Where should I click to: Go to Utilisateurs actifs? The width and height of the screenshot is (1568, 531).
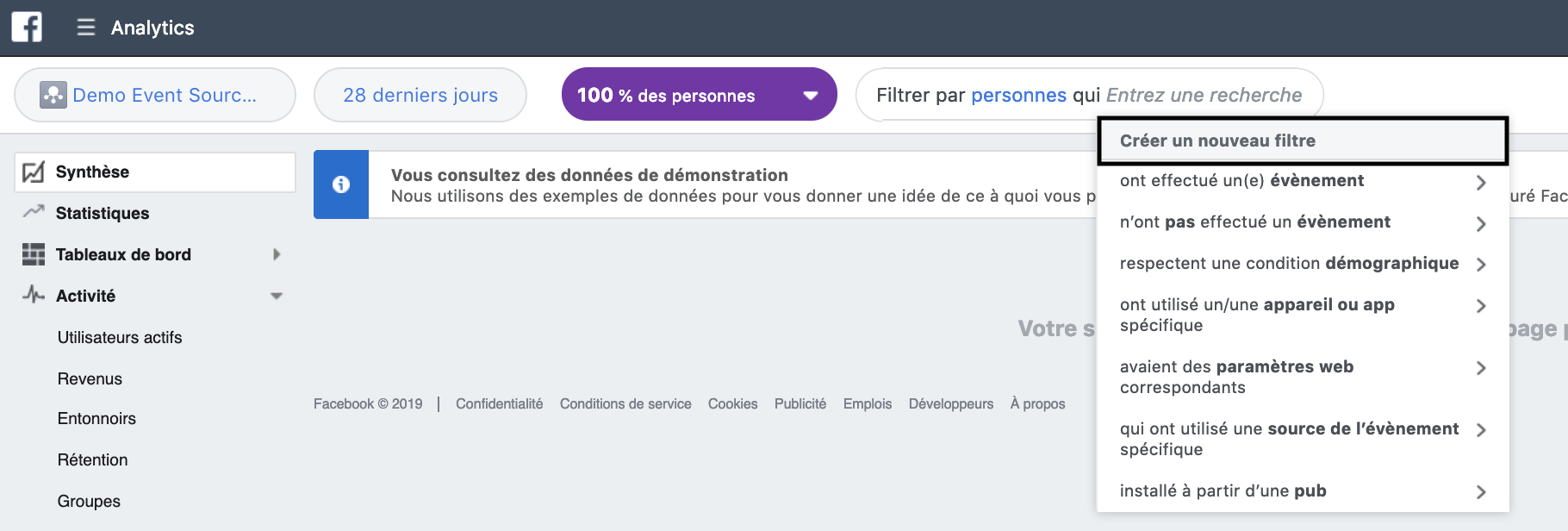[x=120, y=337]
